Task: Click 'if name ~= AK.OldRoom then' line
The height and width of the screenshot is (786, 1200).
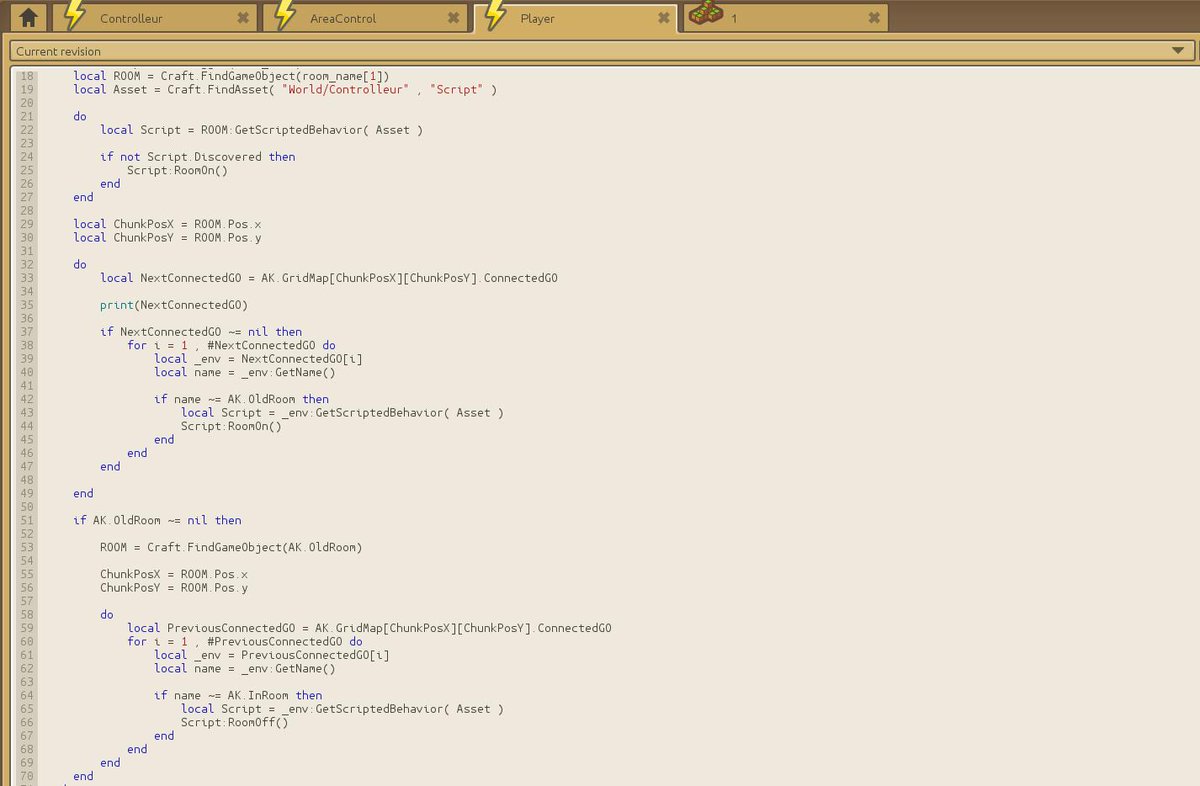Action: point(241,399)
